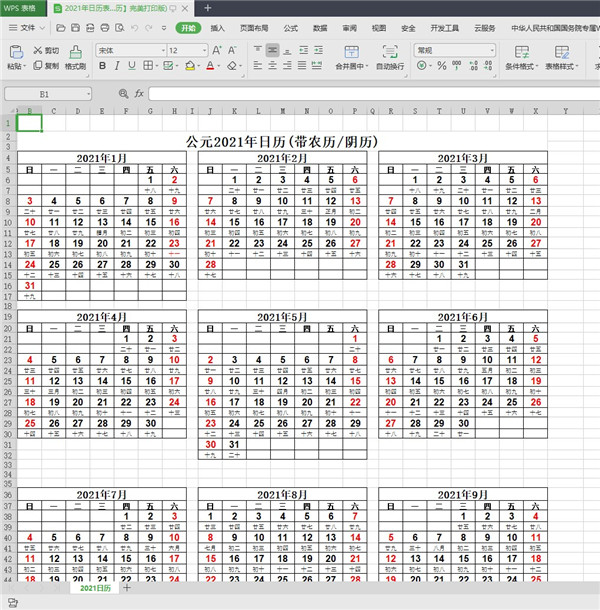Click the Name Box showing B1
The height and width of the screenshot is (610, 600).
(44, 93)
